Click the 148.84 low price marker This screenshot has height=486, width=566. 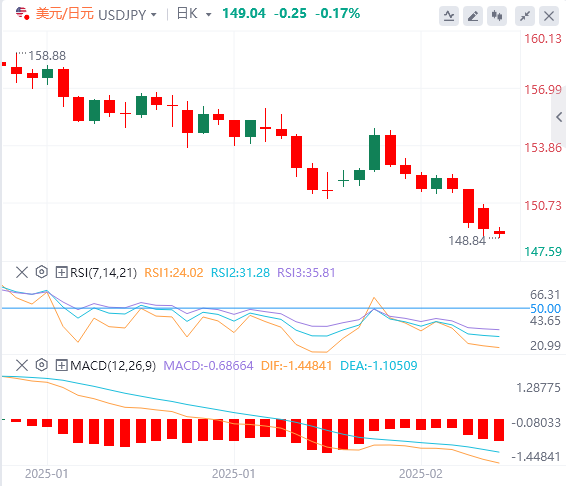[467, 240]
